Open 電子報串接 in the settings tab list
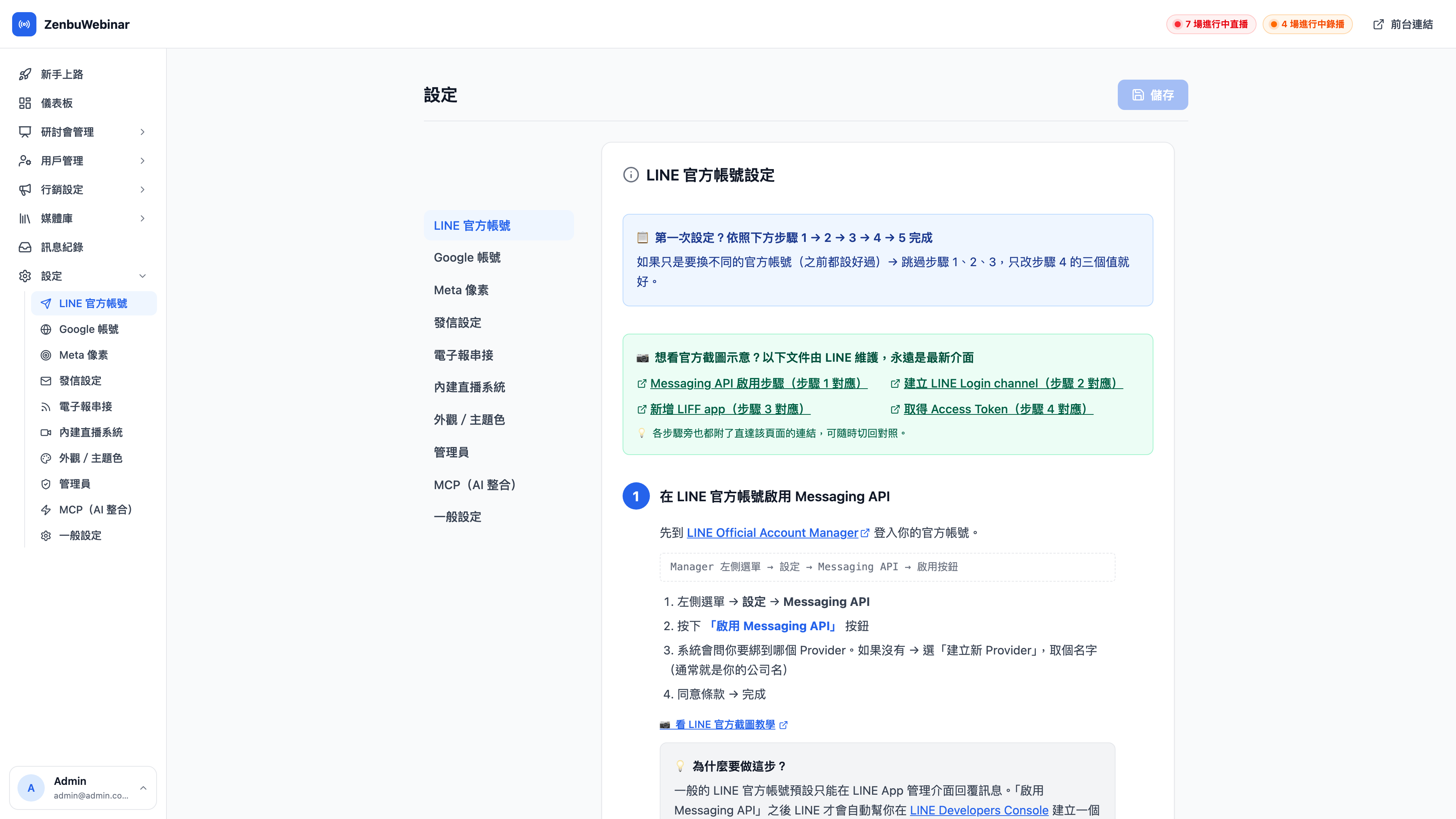This screenshot has height=819, width=1456. pos(499,355)
